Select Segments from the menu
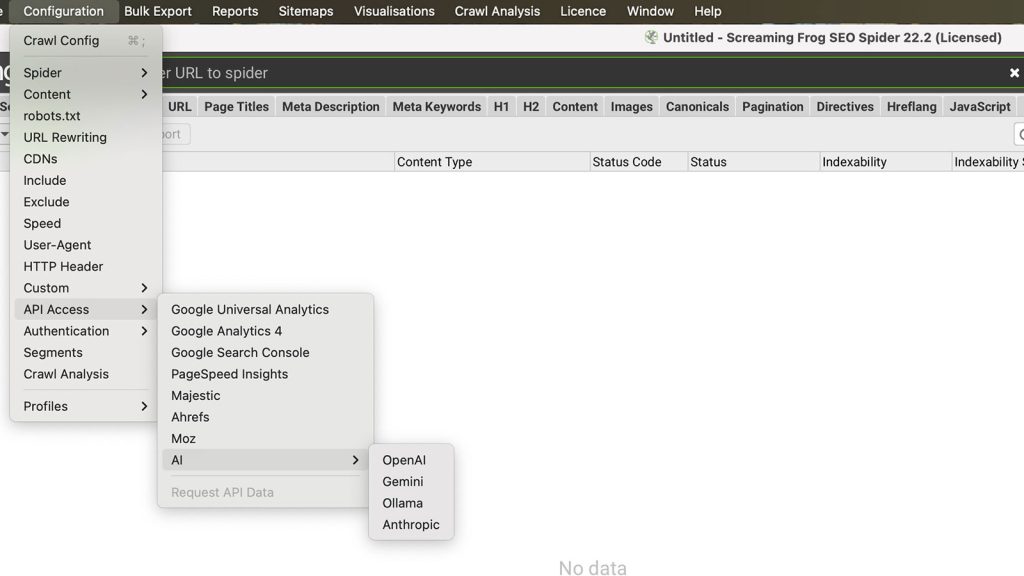Screen dimensions: 1024x576 (x=86, y=353)
